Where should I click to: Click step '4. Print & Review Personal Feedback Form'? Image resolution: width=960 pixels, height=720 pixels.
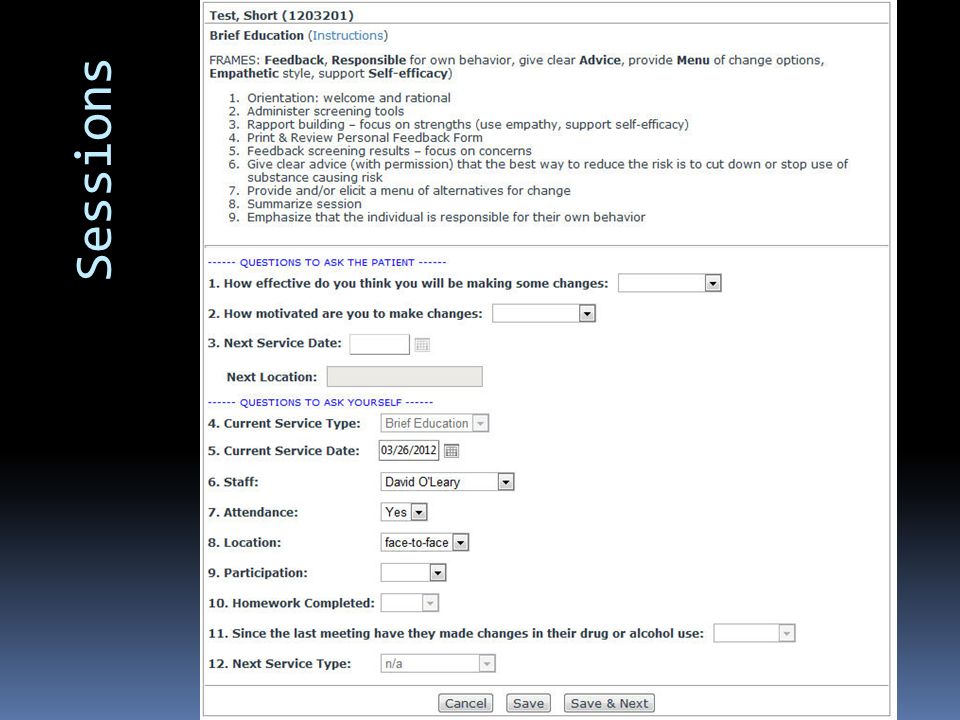tap(356, 138)
